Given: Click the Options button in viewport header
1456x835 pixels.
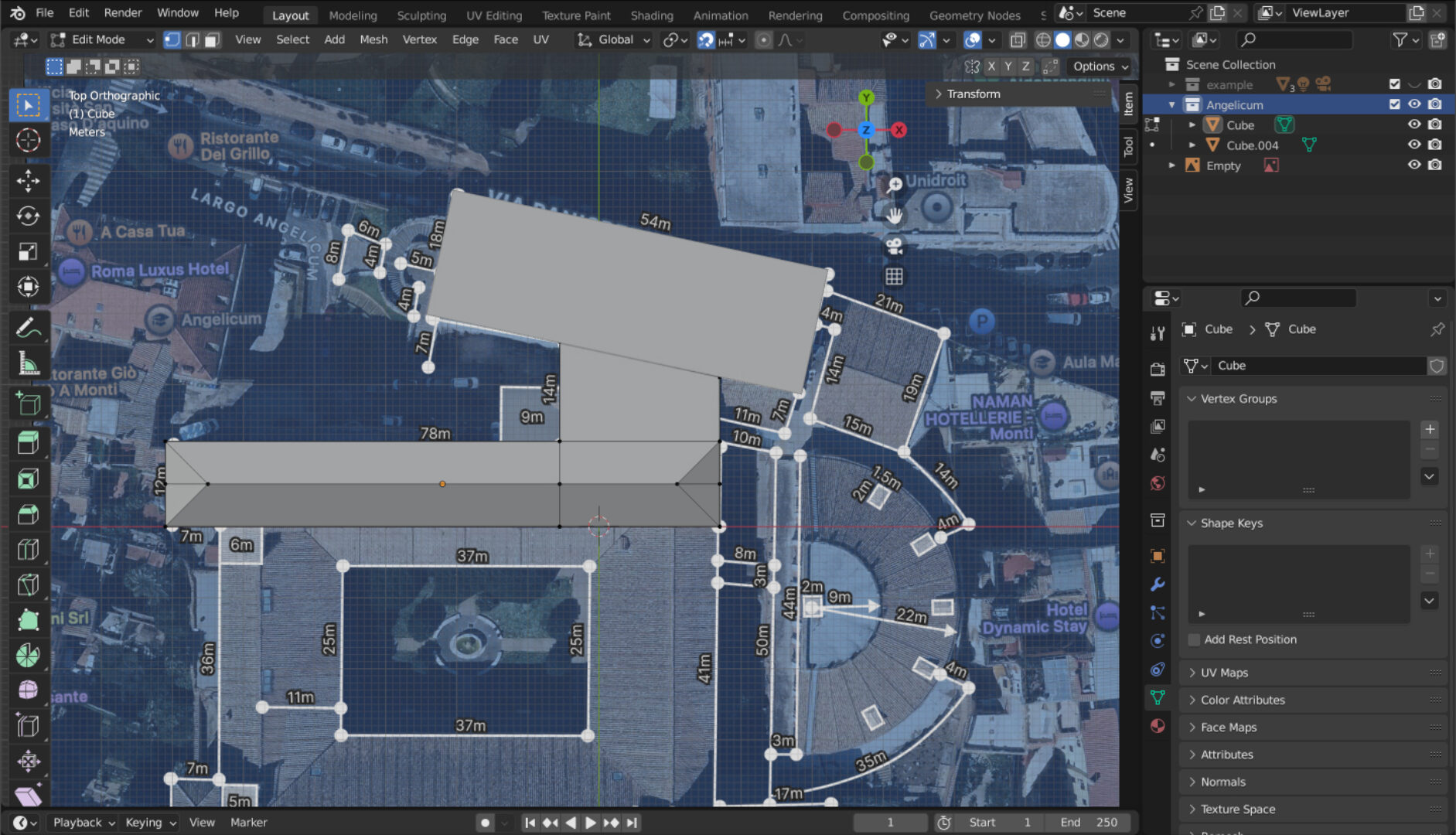Looking at the screenshot, I should pyautogui.click(x=1097, y=66).
